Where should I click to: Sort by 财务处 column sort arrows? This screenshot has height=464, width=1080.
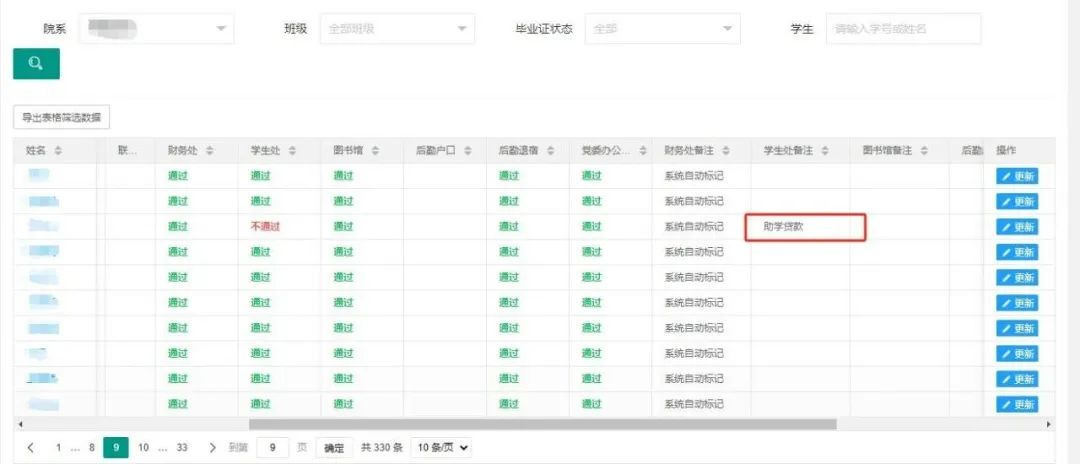point(209,151)
